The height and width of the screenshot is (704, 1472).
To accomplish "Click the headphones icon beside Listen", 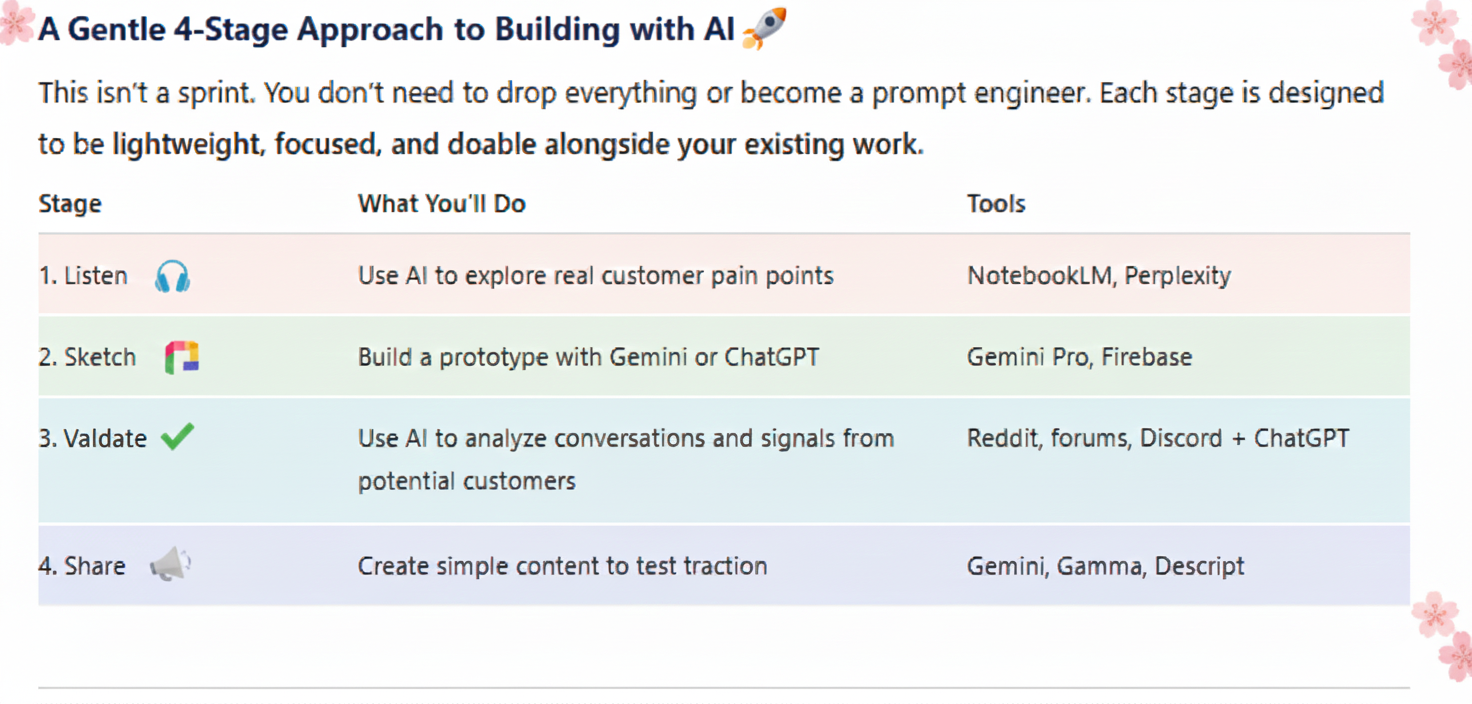I will click(172, 276).
